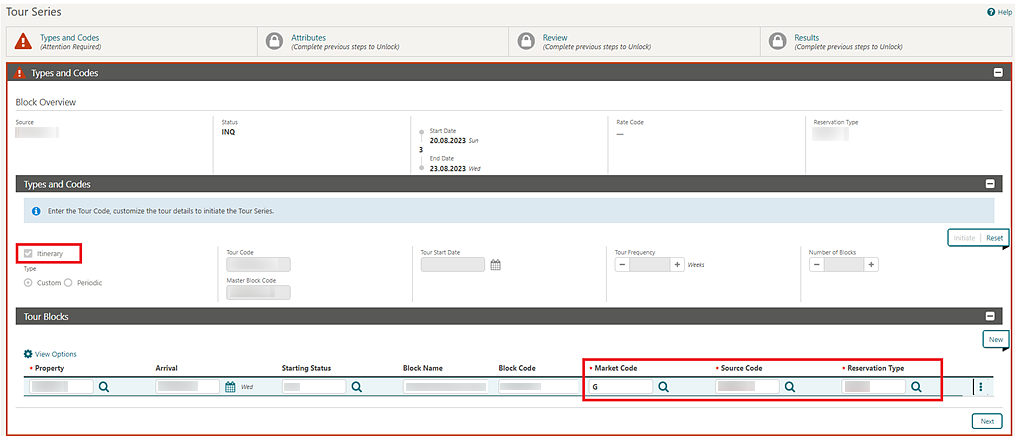Image resolution: width=1015 pixels, height=436 pixels.
Task: Toggle the Itinerary checkbox
Action: [28, 254]
